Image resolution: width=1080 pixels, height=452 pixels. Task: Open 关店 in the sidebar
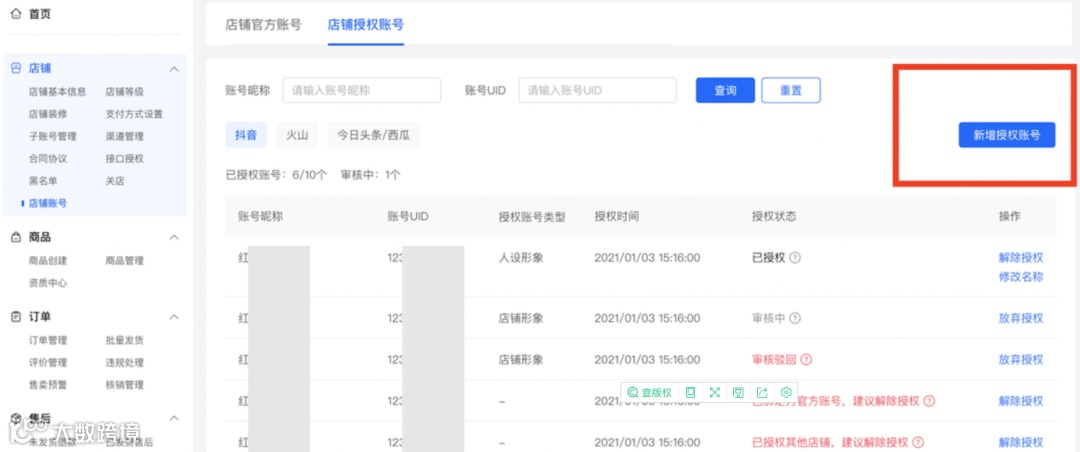point(115,181)
